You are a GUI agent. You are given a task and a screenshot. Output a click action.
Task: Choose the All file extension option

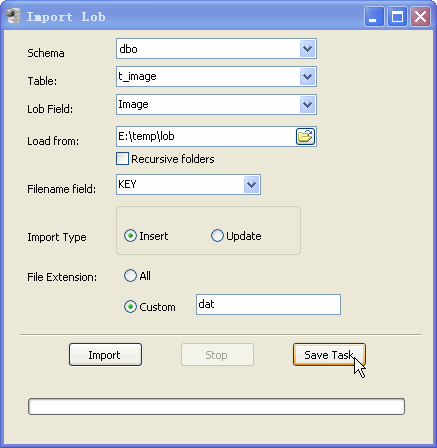coord(130,276)
